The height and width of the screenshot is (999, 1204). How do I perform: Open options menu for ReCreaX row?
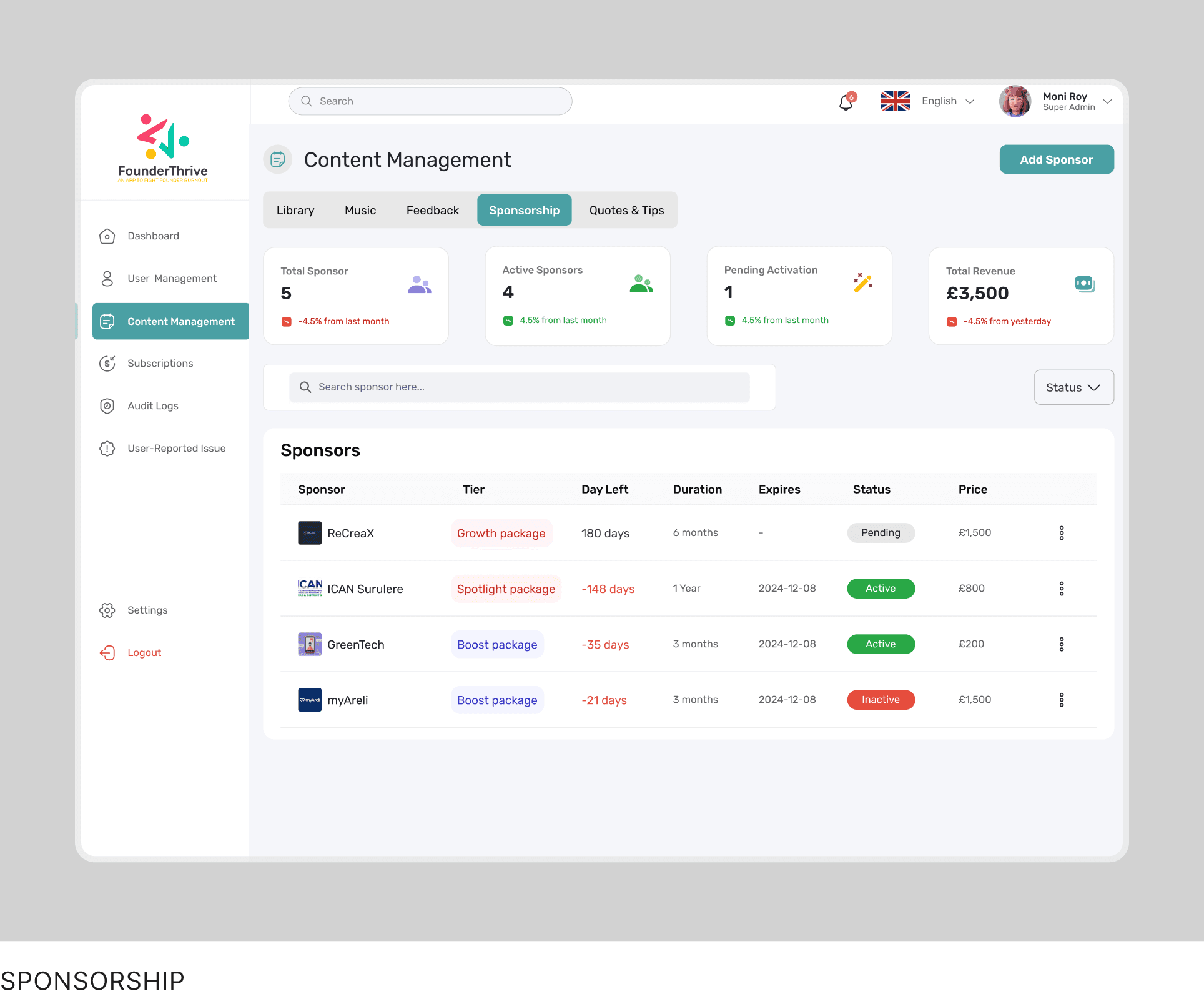tap(1061, 533)
